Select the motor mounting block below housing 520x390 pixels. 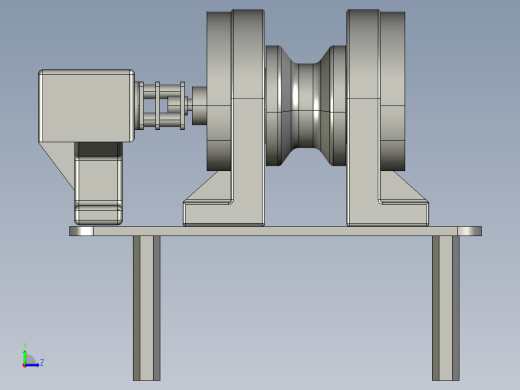[98, 183]
